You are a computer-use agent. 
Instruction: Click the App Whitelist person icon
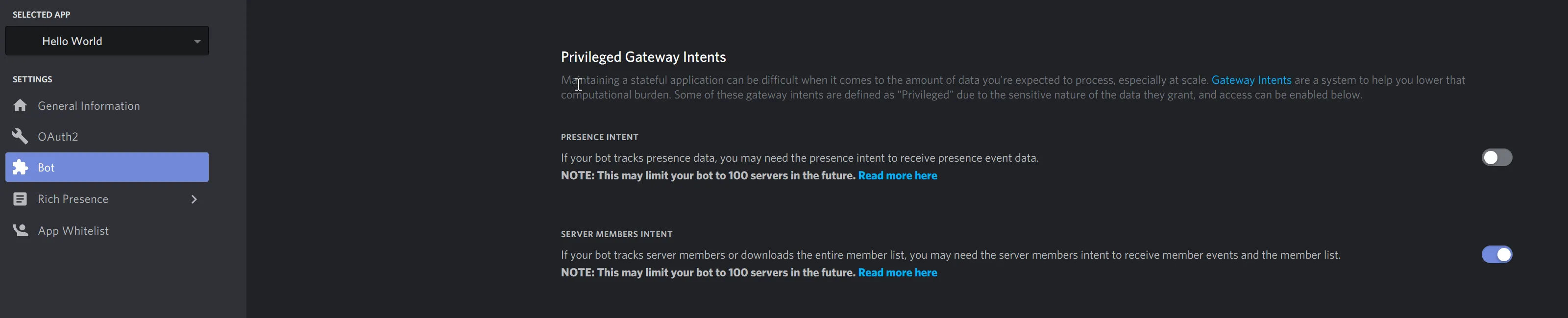coord(20,230)
